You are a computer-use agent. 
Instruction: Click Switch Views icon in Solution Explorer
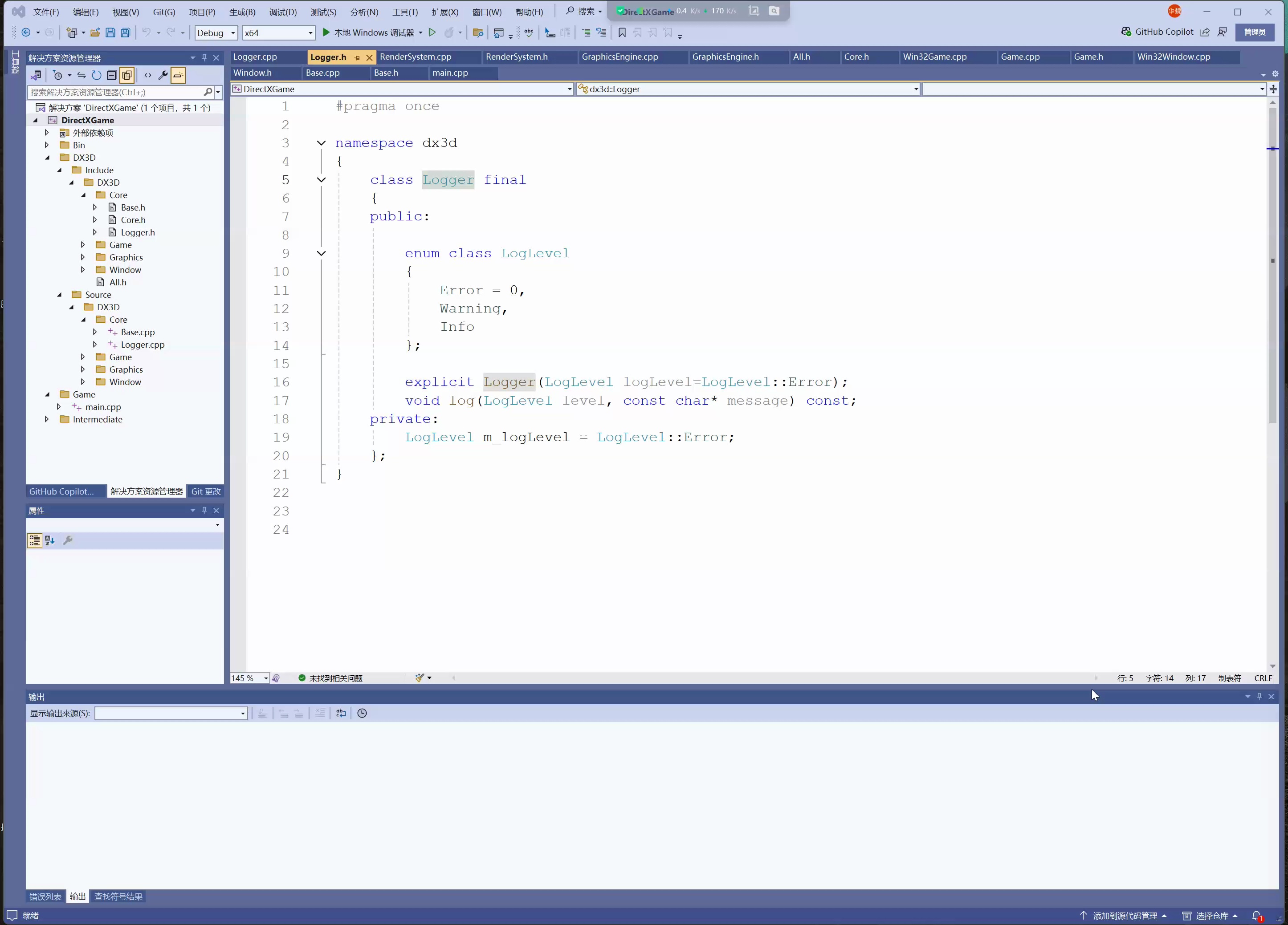36,75
